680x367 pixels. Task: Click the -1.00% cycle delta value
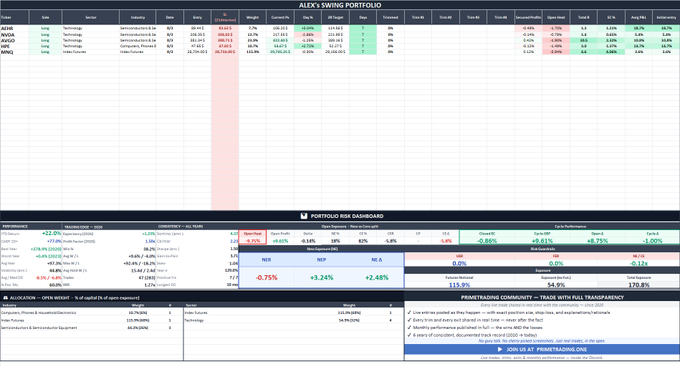tap(652, 241)
